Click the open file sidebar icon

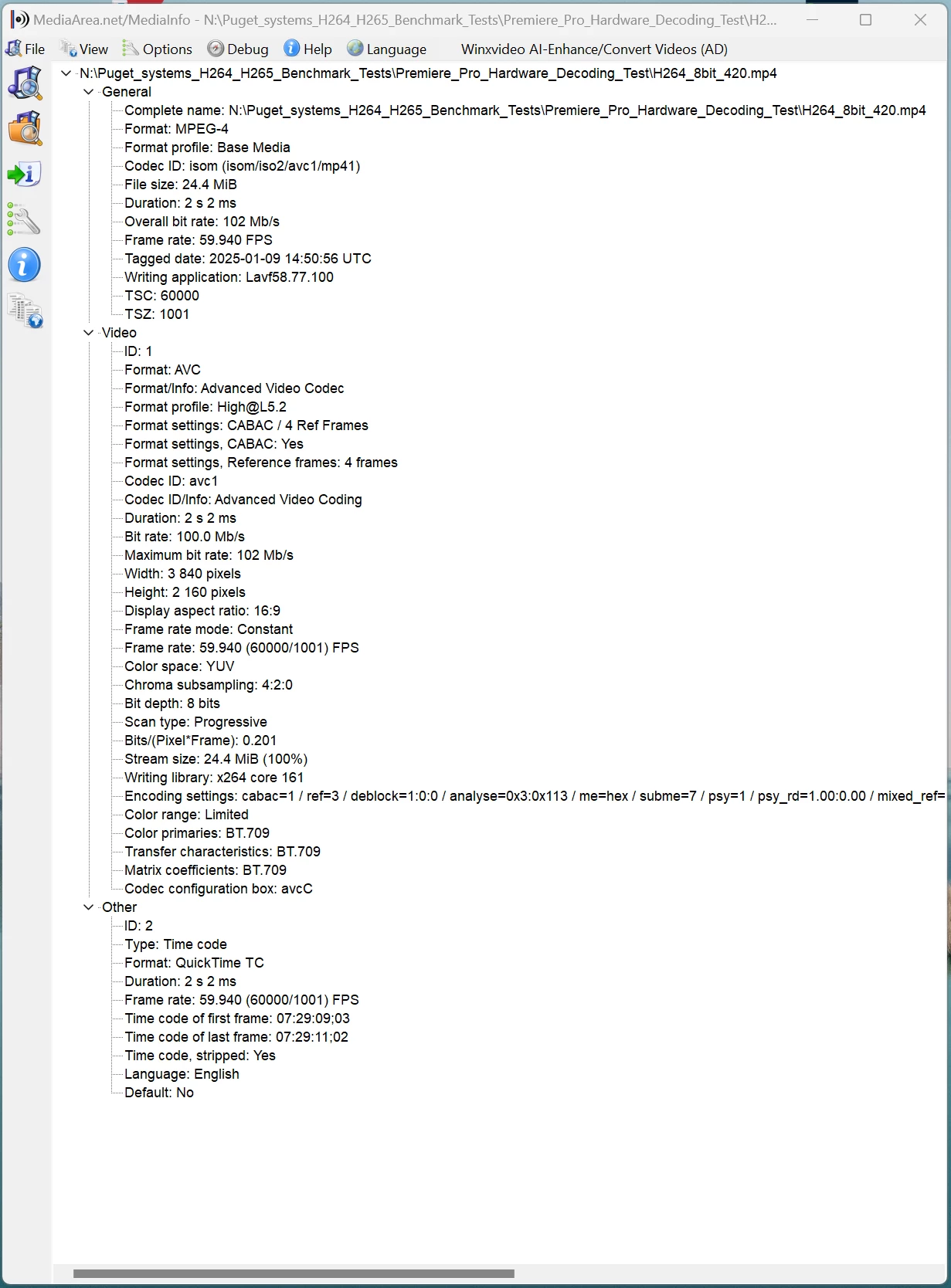coord(25,83)
